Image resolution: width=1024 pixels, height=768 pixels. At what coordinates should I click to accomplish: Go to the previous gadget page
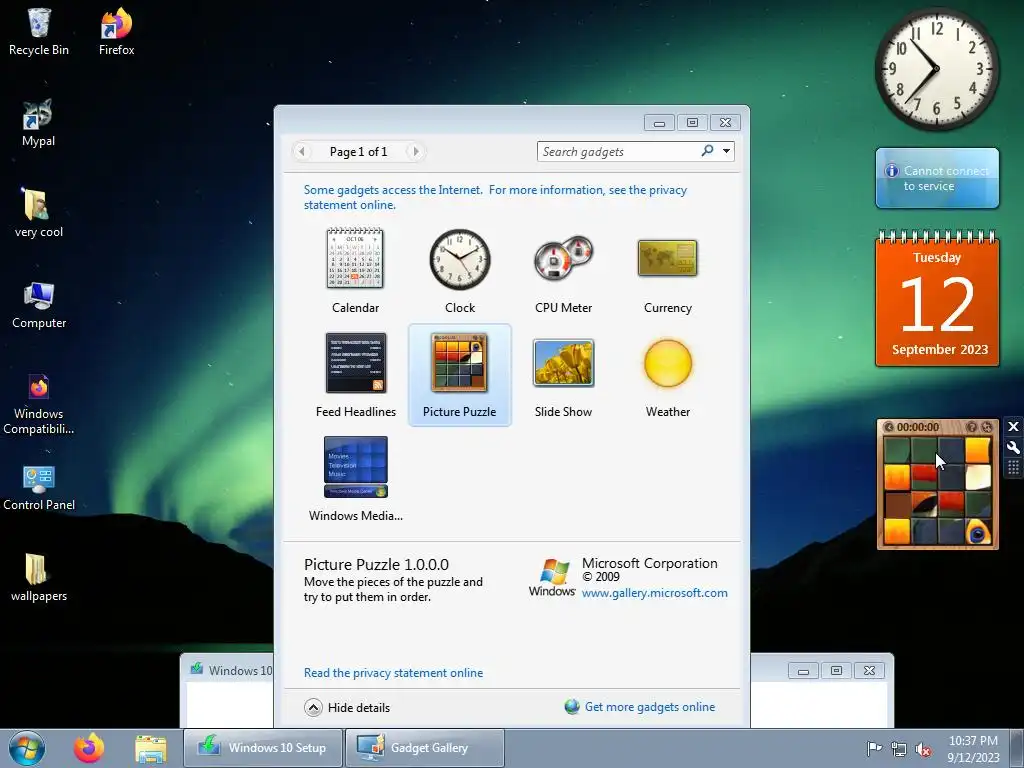[x=302, y=152]
